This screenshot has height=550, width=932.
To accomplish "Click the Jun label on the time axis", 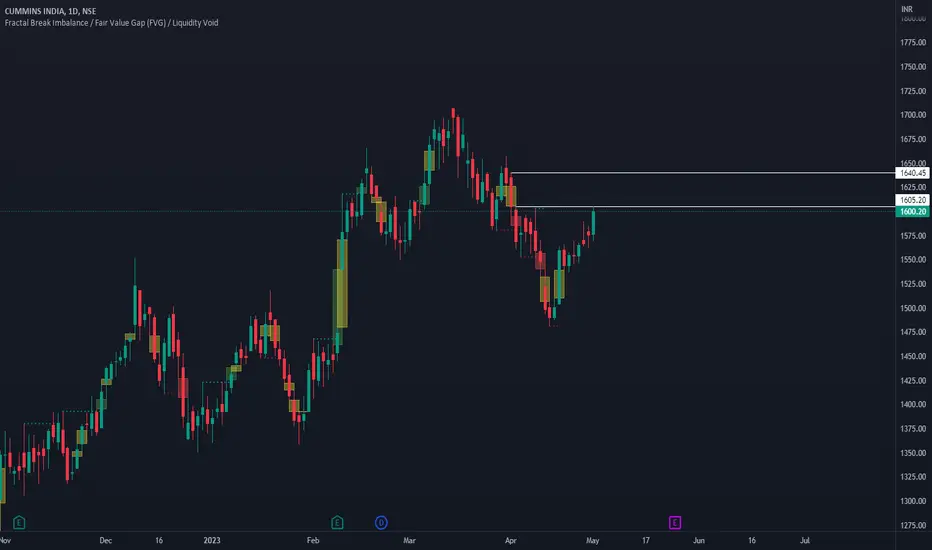I will click(x=698, y=540).
